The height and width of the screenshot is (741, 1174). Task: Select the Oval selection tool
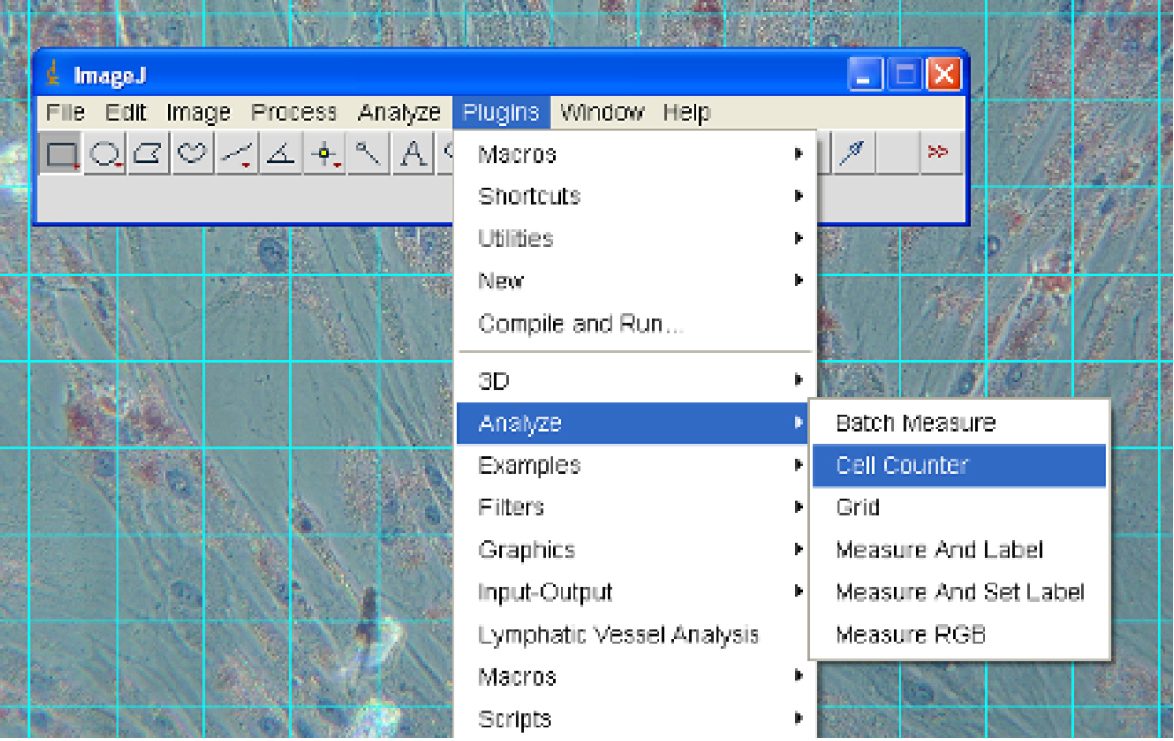click(x=105, y=153)
